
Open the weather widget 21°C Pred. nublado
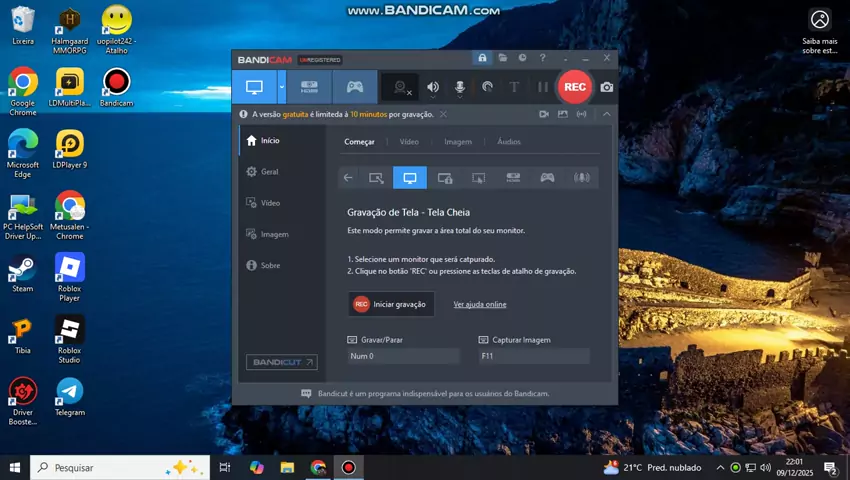pos(652,468)
